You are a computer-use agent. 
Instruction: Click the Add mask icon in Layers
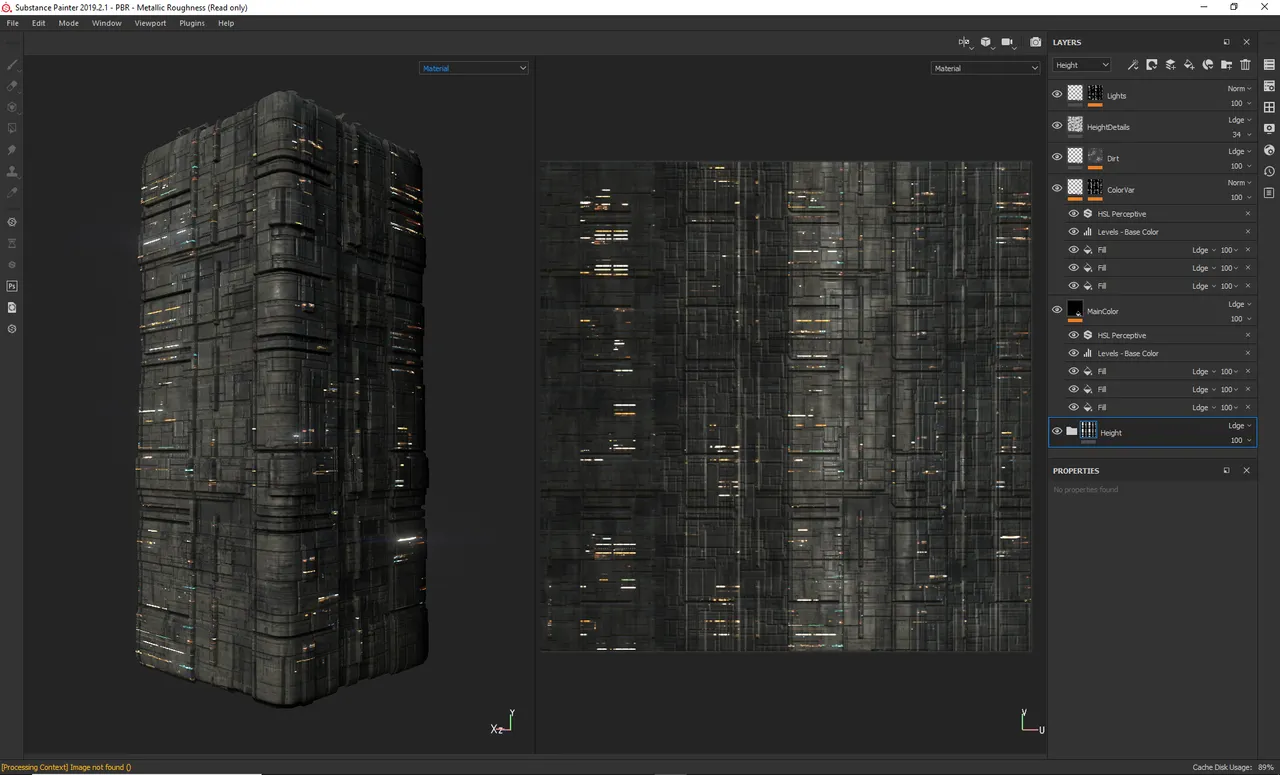click(x=1151, y=65)
